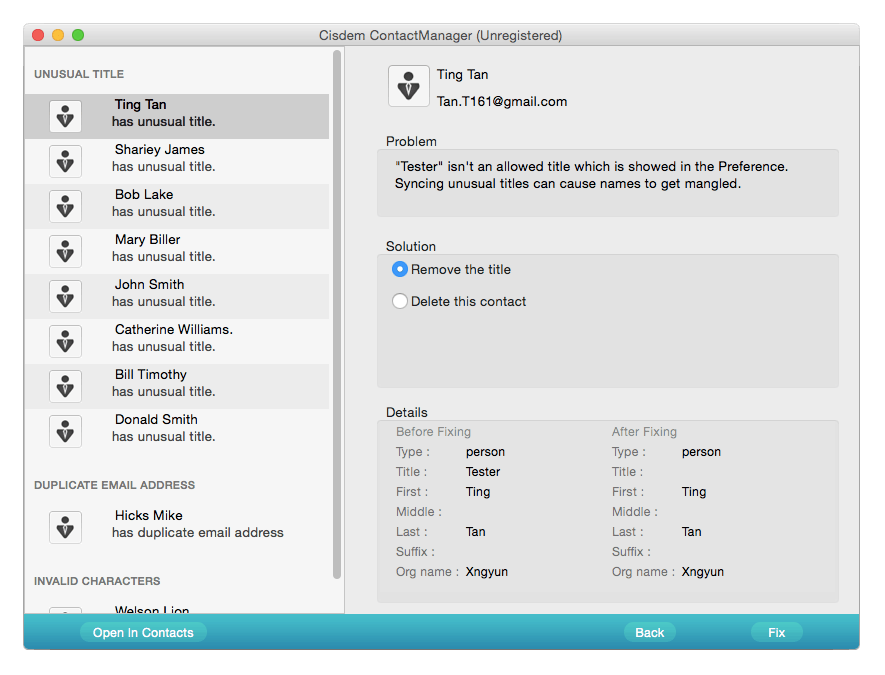Click the problem description about "Tester" title
885x675 pixels.
[591, 175]
